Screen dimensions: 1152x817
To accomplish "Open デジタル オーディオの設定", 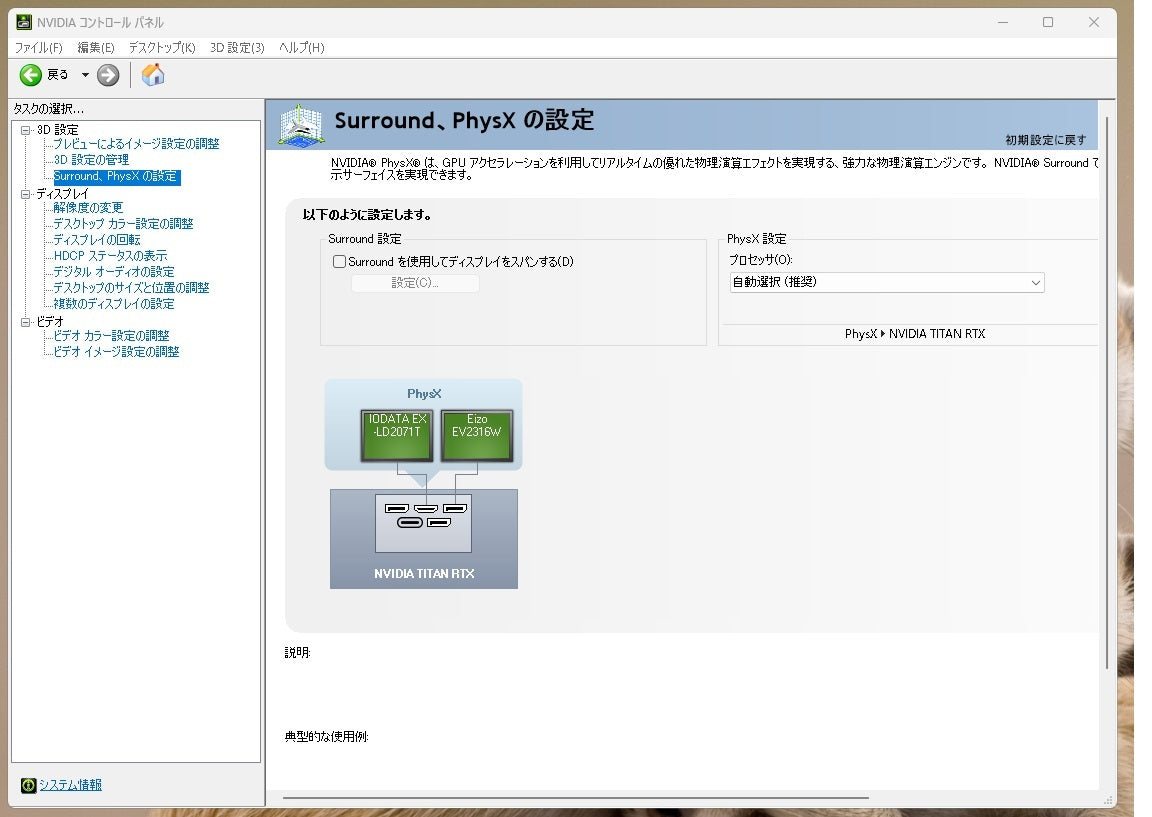I will [113, 272].
